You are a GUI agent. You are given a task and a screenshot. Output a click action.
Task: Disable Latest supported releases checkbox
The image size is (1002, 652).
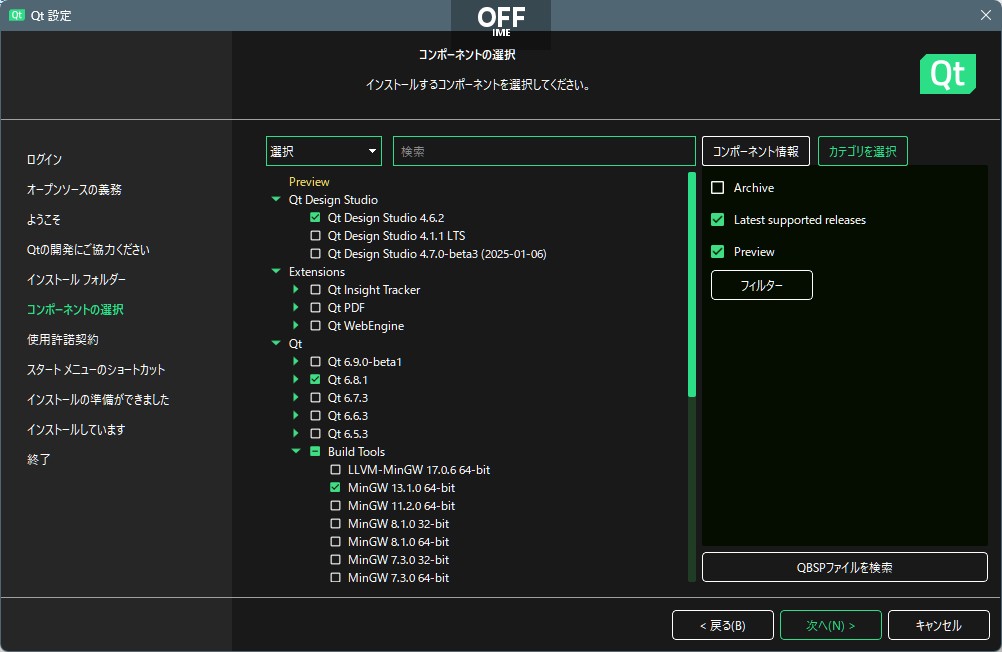click(718, 220)
